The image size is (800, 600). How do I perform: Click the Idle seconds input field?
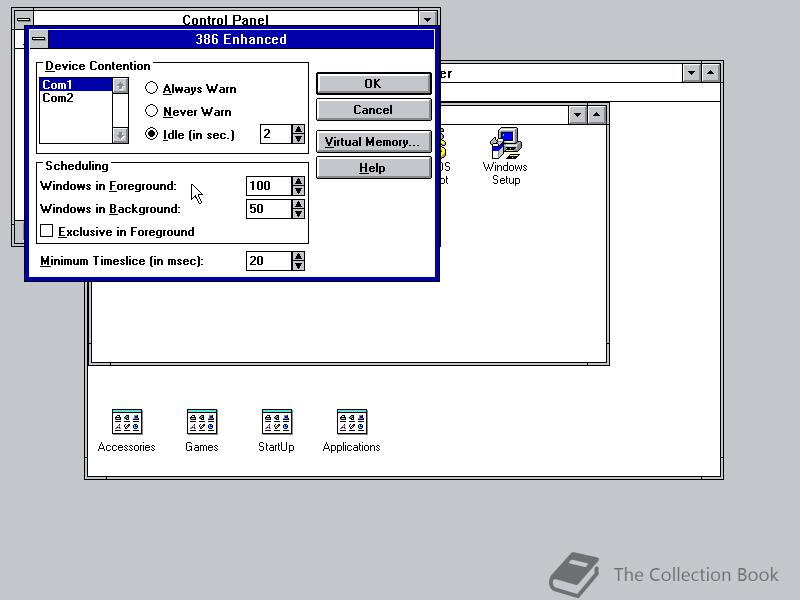[276, 134]
